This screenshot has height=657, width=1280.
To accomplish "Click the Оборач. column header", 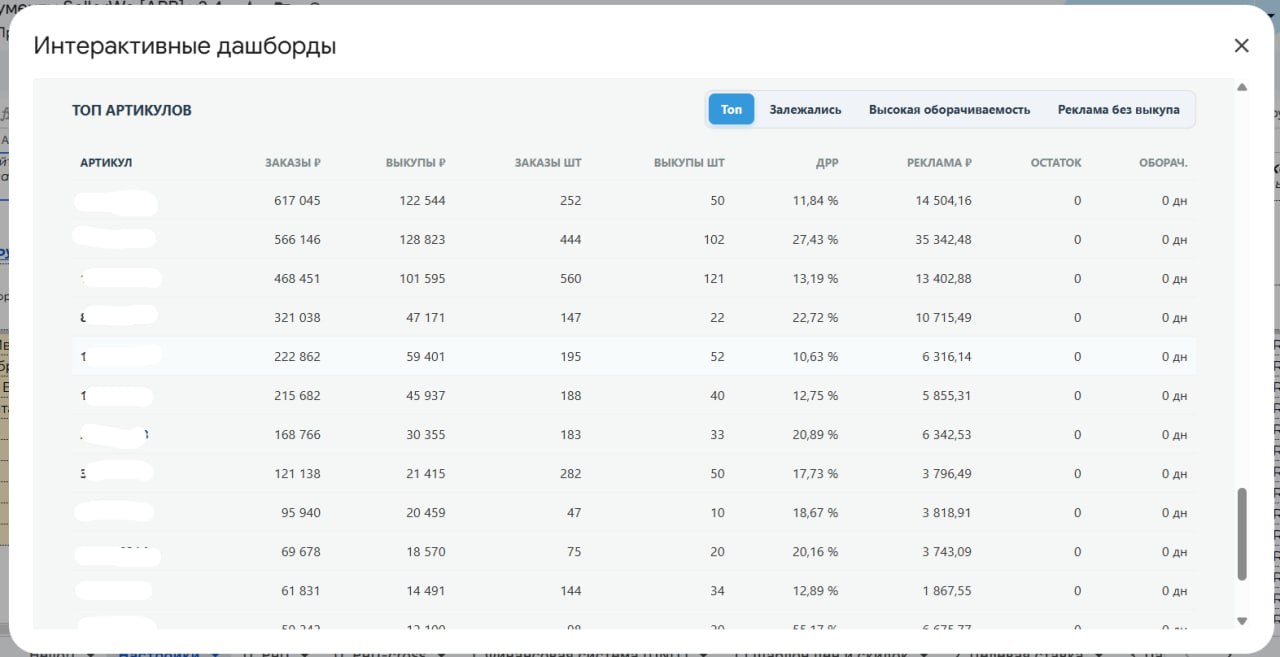I will (x=1163, y=162).
